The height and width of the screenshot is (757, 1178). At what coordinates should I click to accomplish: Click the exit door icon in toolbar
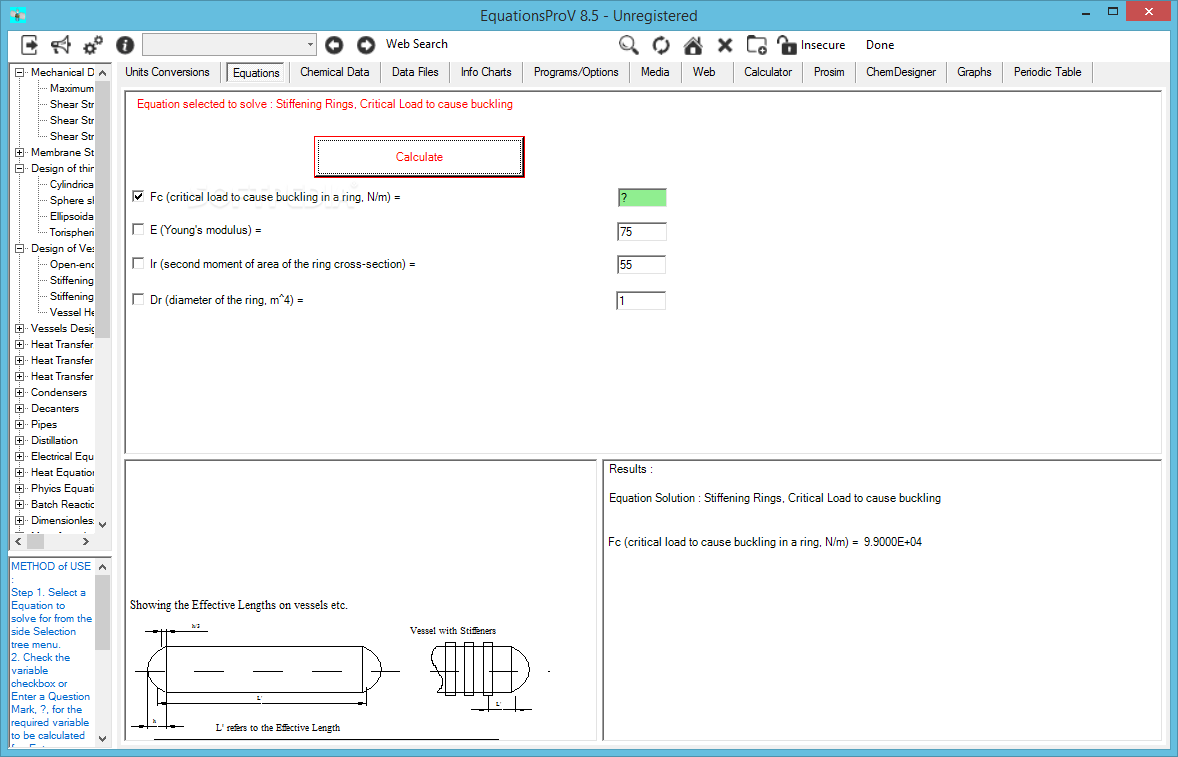[x=29, y=45]
